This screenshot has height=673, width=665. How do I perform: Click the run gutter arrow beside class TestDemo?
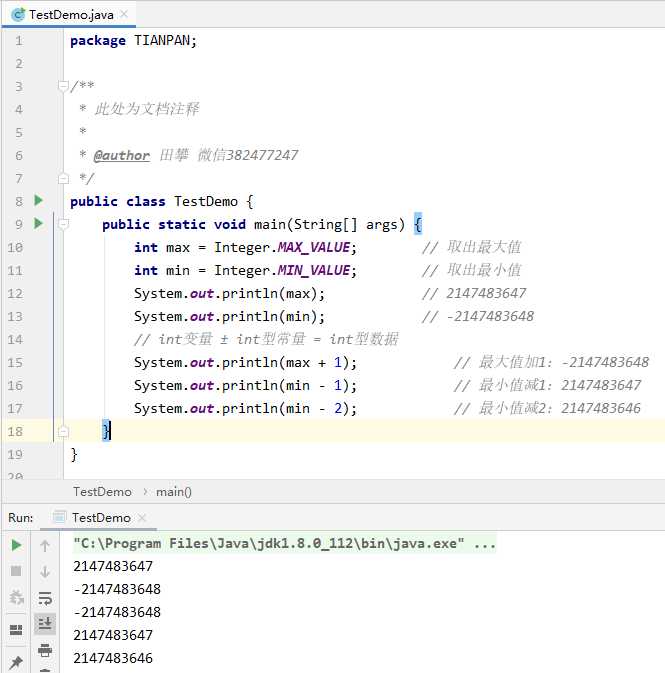(38, 200)
